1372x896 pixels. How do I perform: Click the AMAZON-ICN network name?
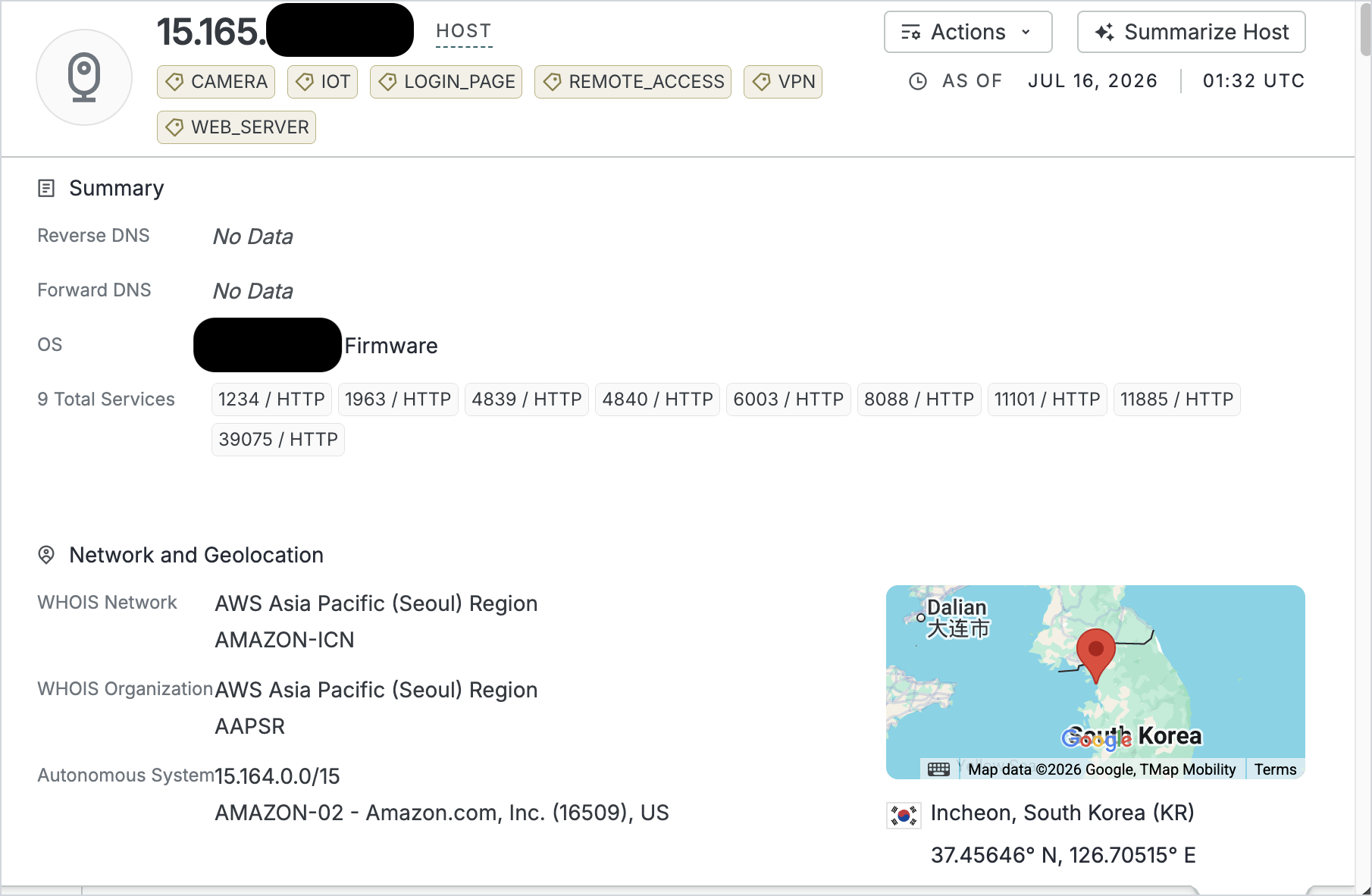285,640
